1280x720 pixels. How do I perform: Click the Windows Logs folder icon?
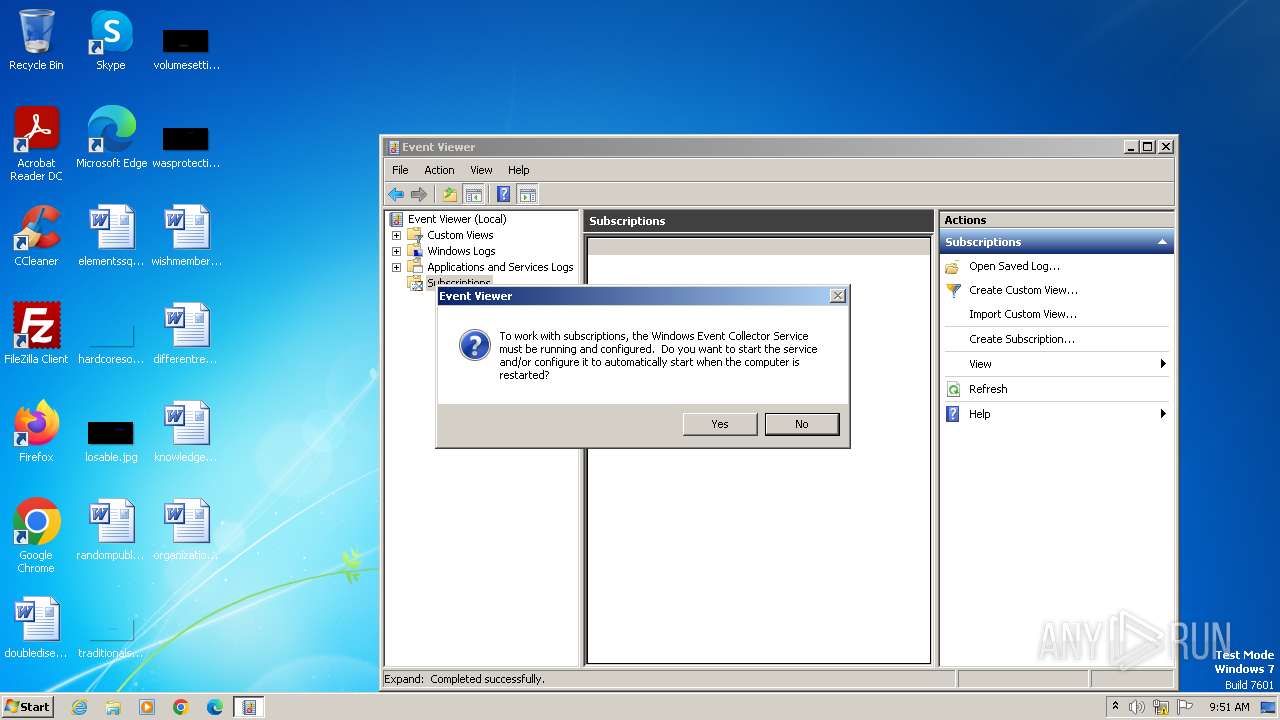(x=415, y=251)
